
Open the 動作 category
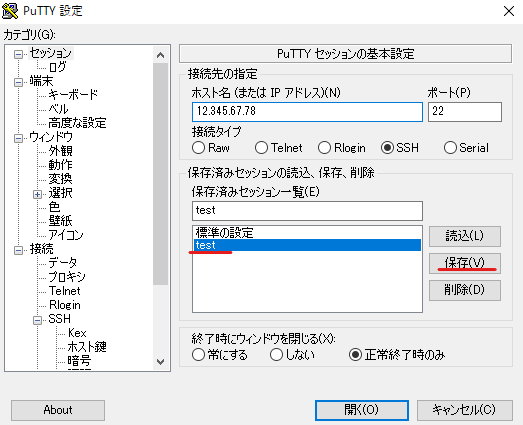[60, 165]
